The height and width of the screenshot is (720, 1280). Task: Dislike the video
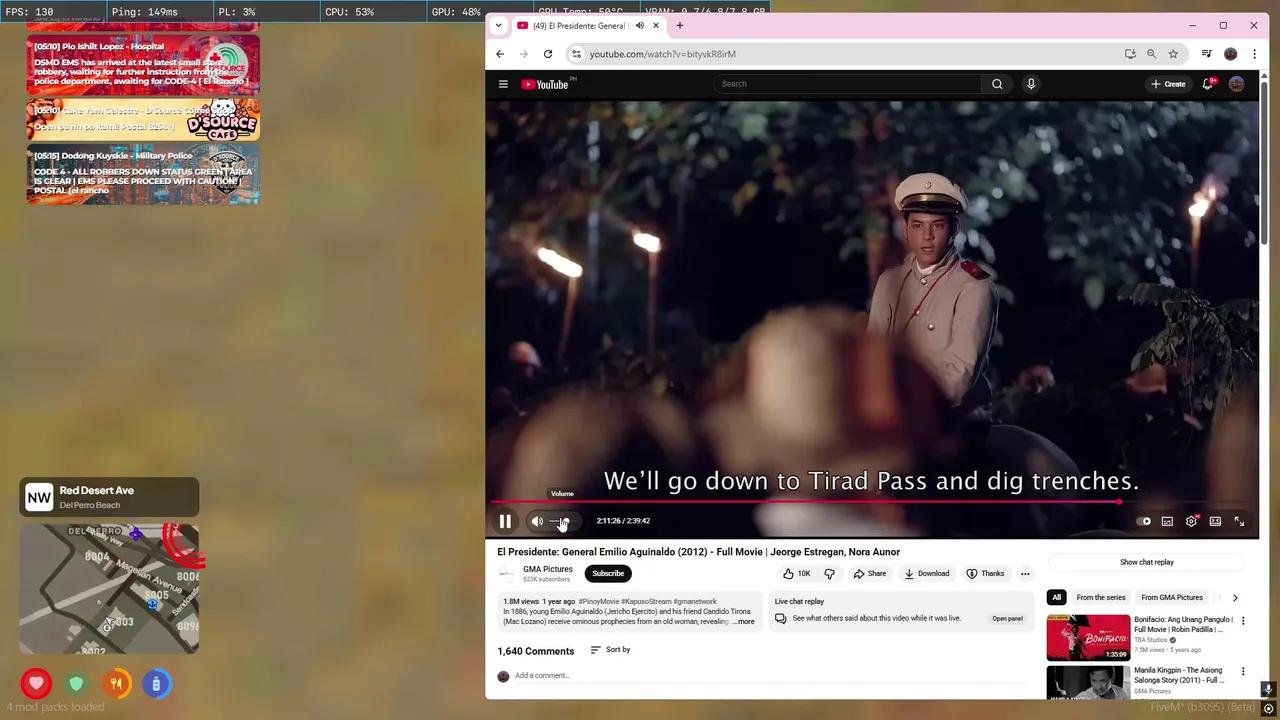[829, 574]
